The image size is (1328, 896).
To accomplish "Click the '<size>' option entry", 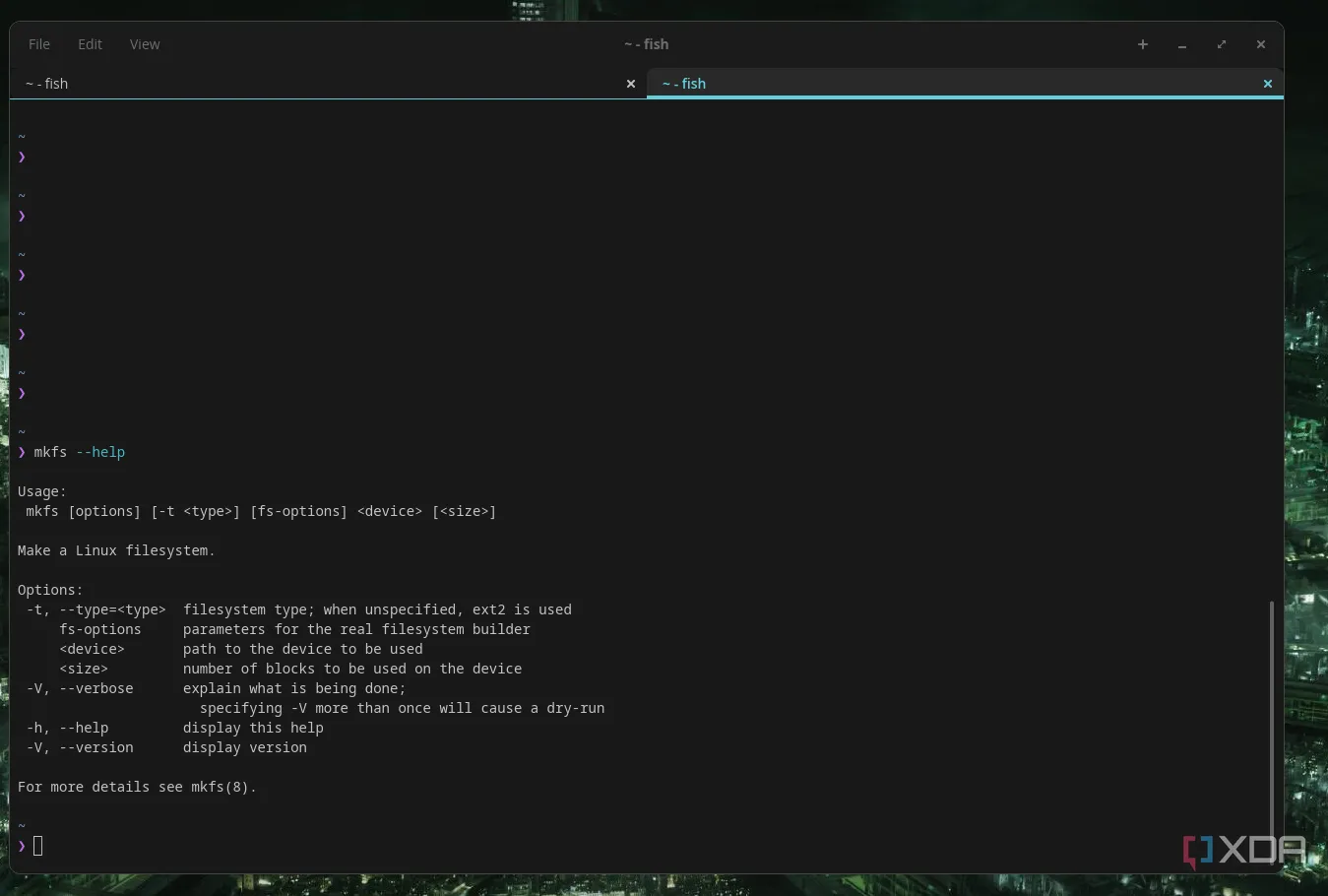I will click(84, 669).
